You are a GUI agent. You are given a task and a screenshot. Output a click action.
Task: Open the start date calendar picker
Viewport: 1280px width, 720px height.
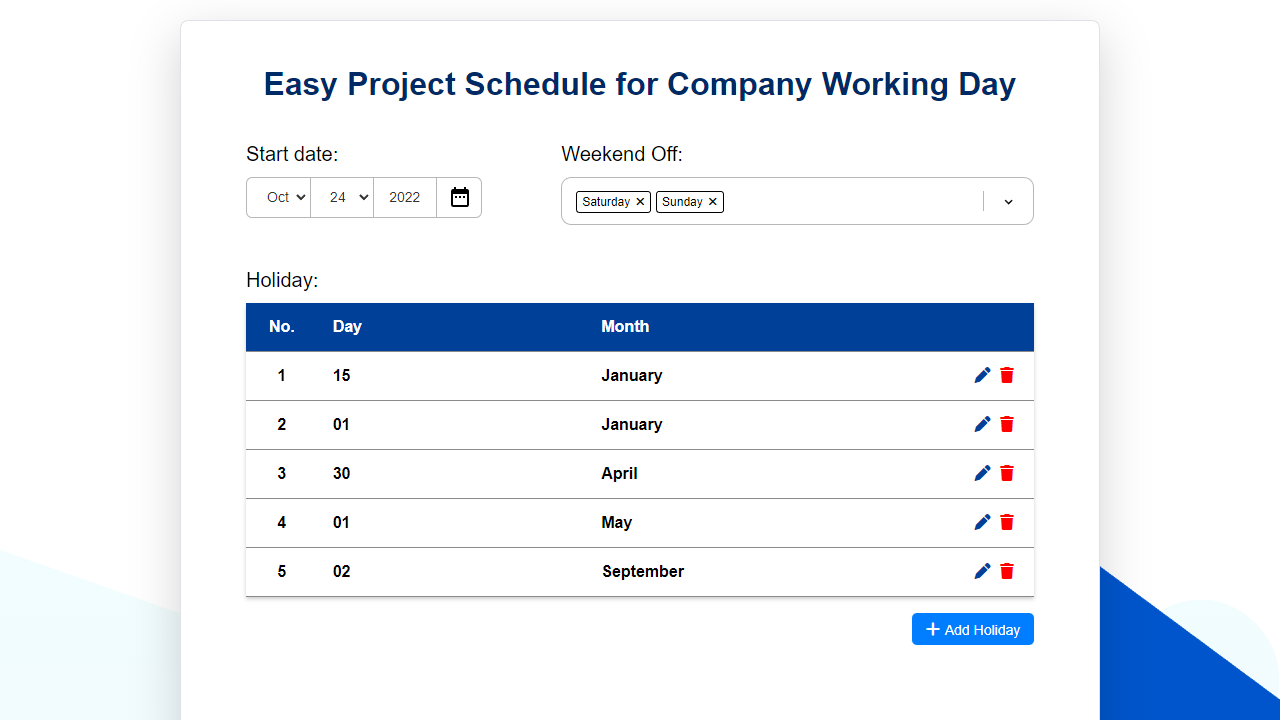point(459,197)
